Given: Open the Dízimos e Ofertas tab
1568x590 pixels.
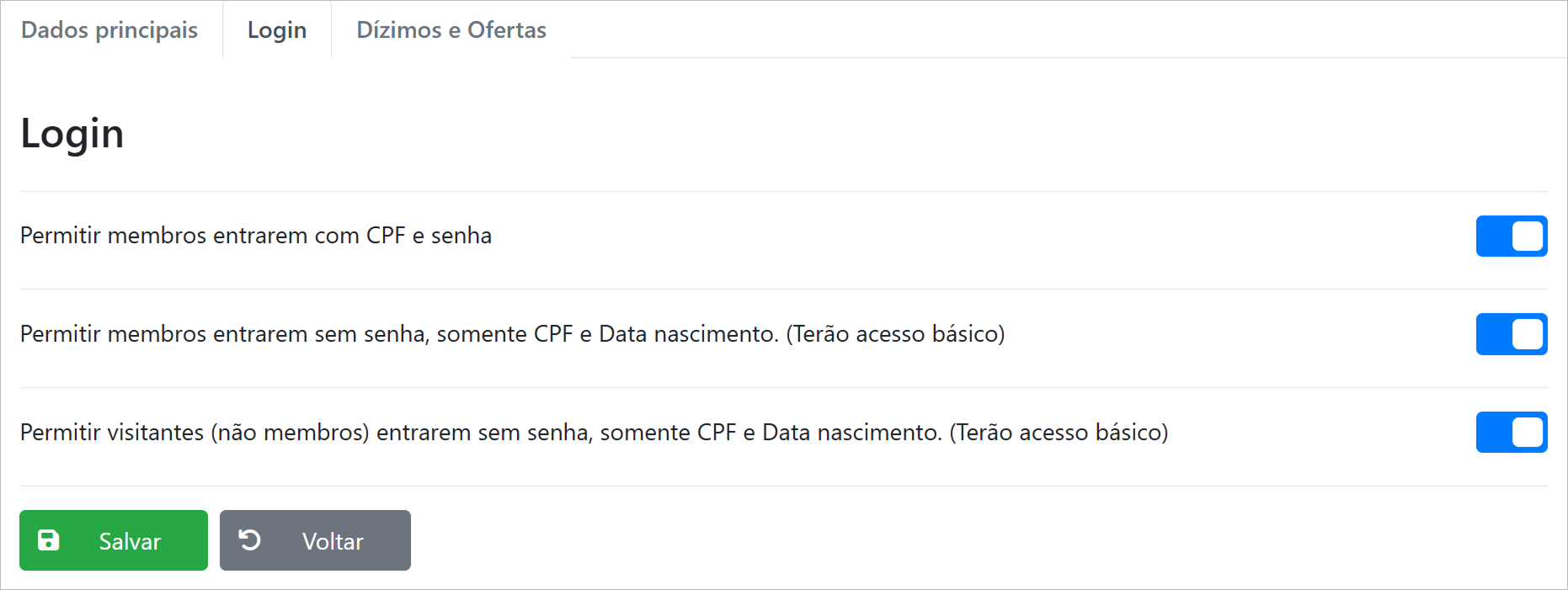Looking at the screenshot, I should pos(451,30).
